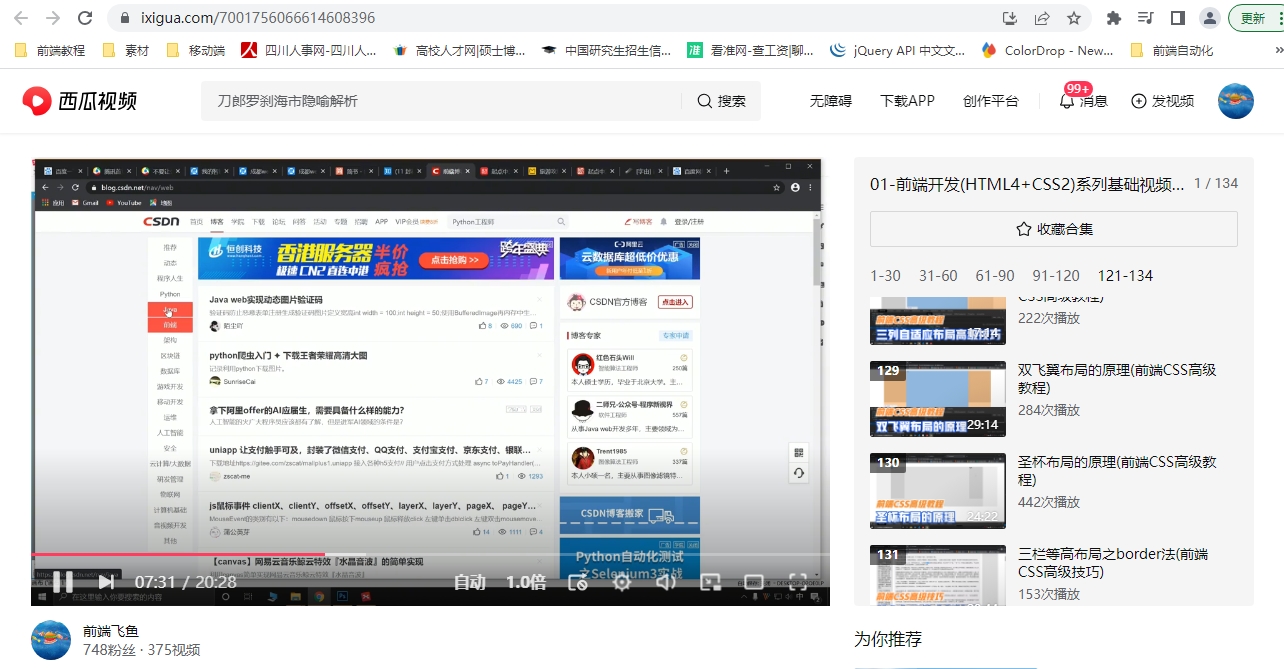Skip to the next video in player
The image size is (1284, 669).
106,581
